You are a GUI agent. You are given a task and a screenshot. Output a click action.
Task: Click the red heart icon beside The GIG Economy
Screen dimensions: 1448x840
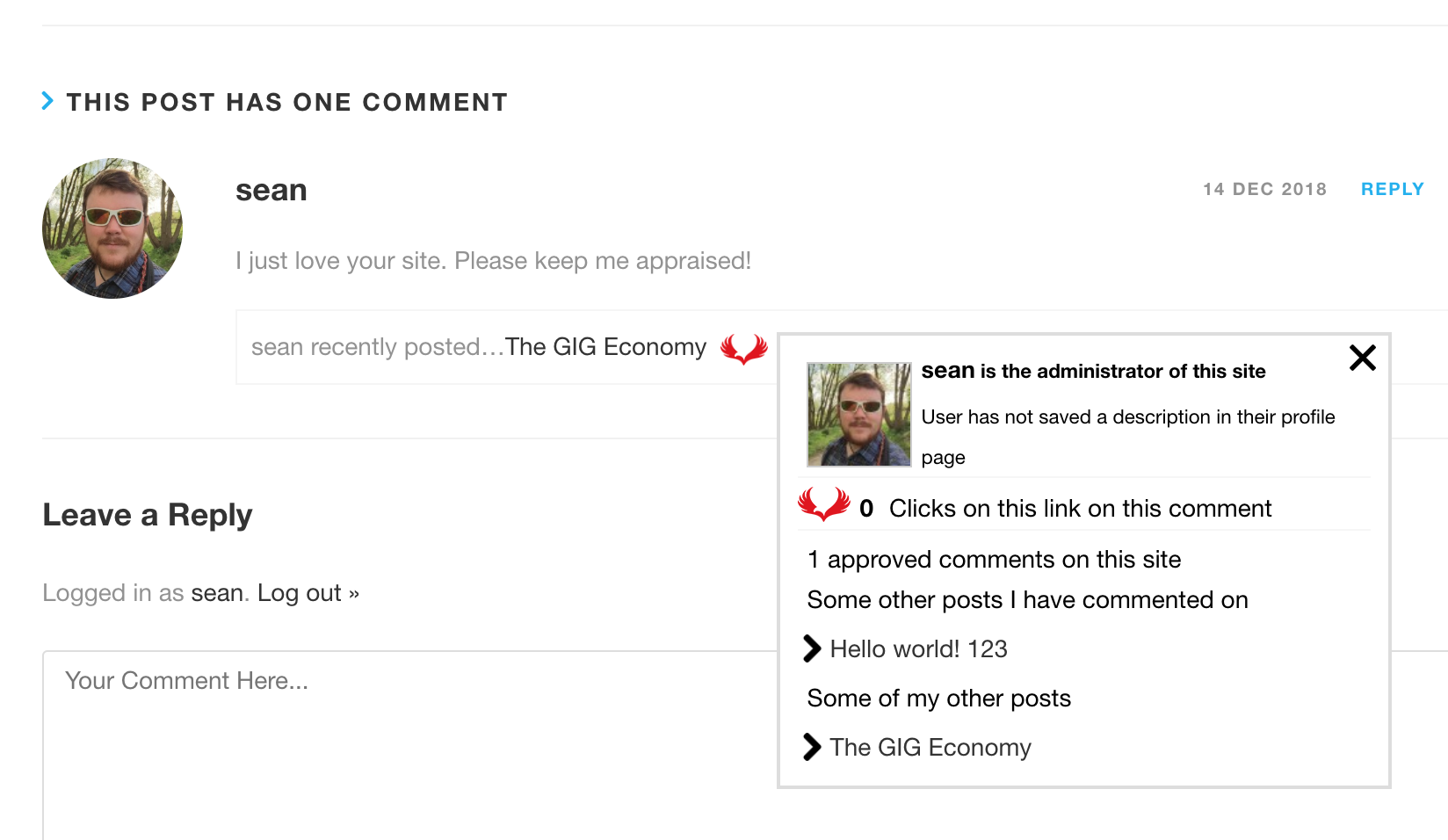click(743, 349)
